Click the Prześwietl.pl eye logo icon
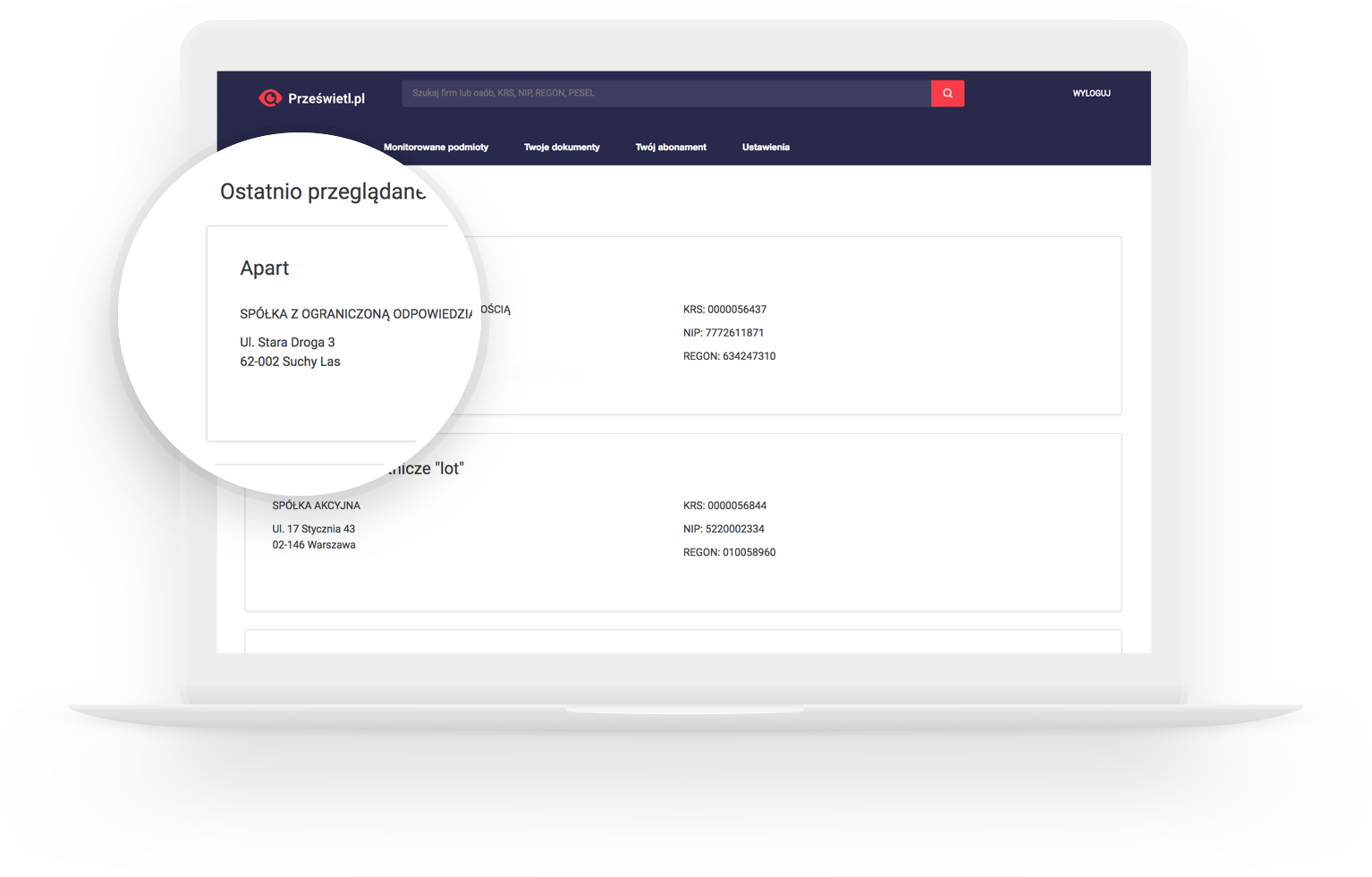This screenshot has height=877, width=1372. 269,98
